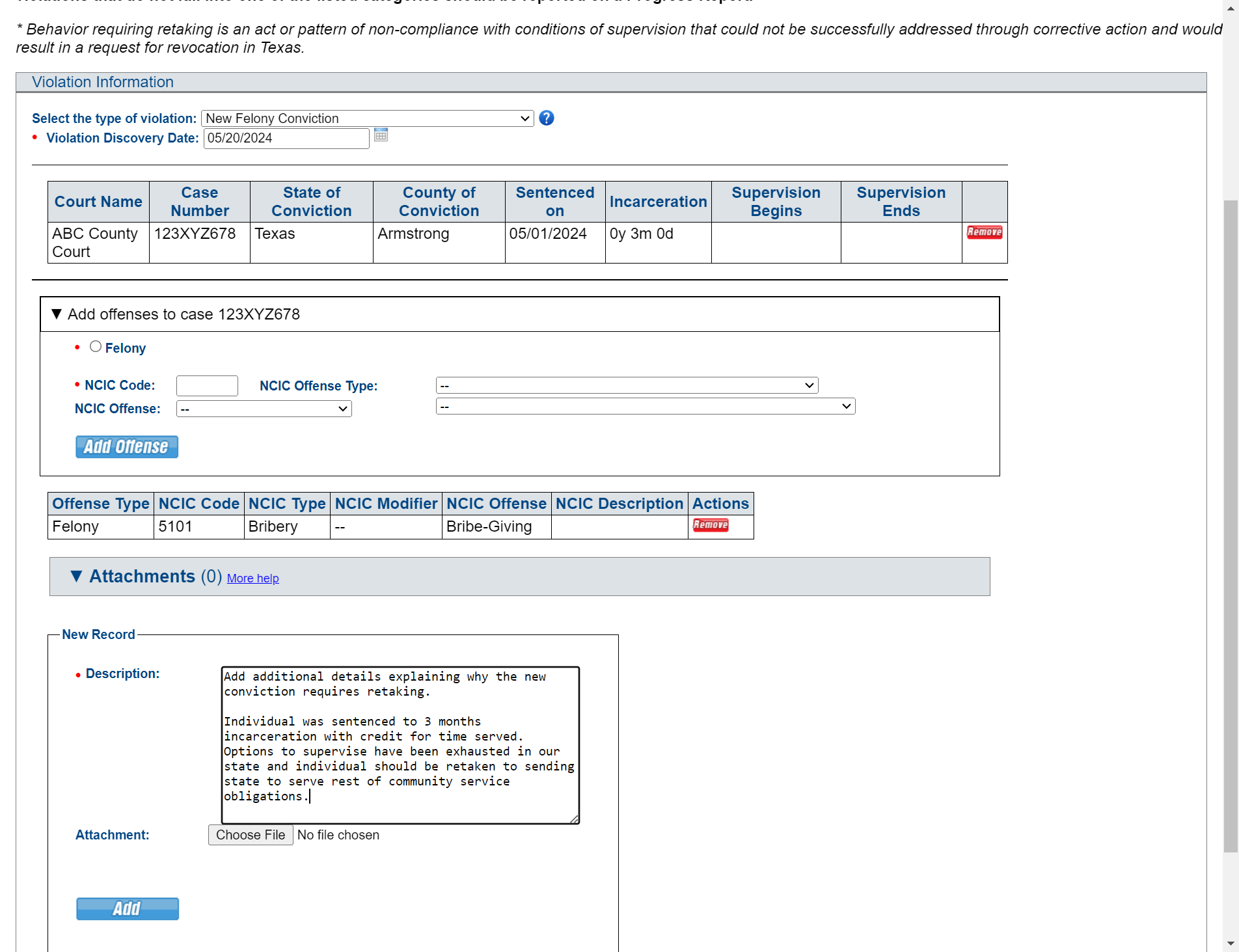
Task: Open the NCIC Offense Type dropdown
Action: 627,385
